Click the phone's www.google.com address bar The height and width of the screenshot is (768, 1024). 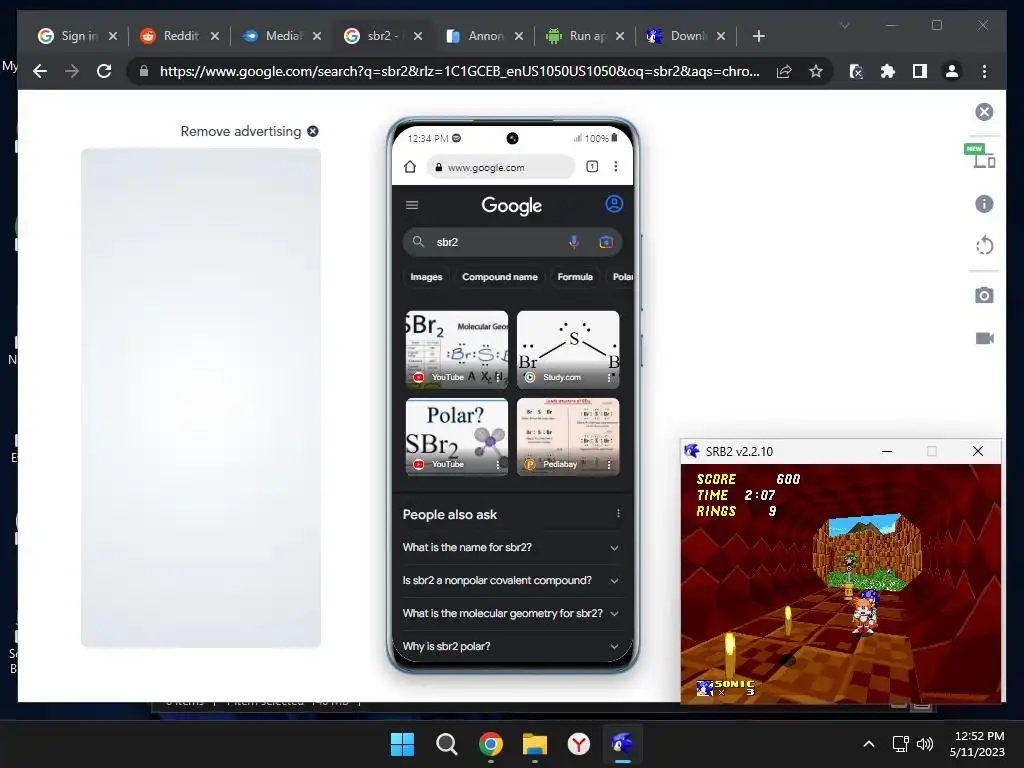(501, 167)
